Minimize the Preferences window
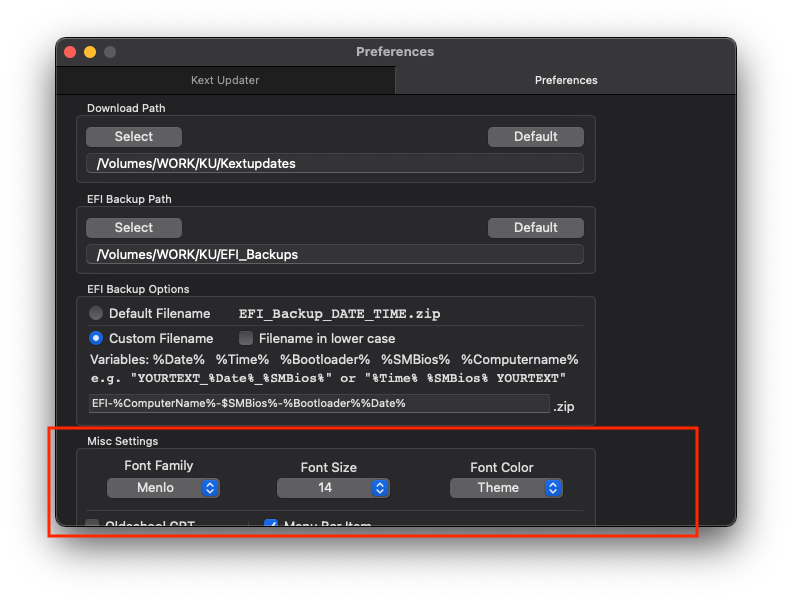This screenshot has height=600, width=792. 90,52
